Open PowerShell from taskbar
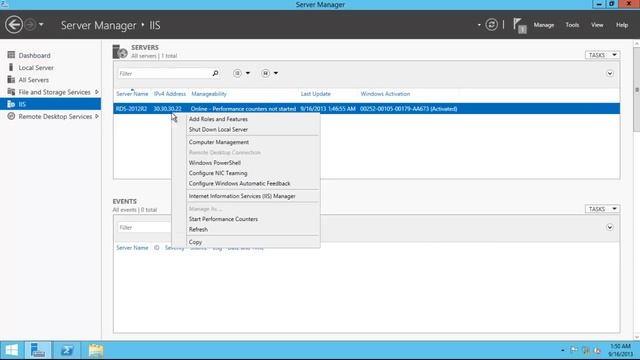The width and height of the screenshot is (640, 360). click(67, 351)
